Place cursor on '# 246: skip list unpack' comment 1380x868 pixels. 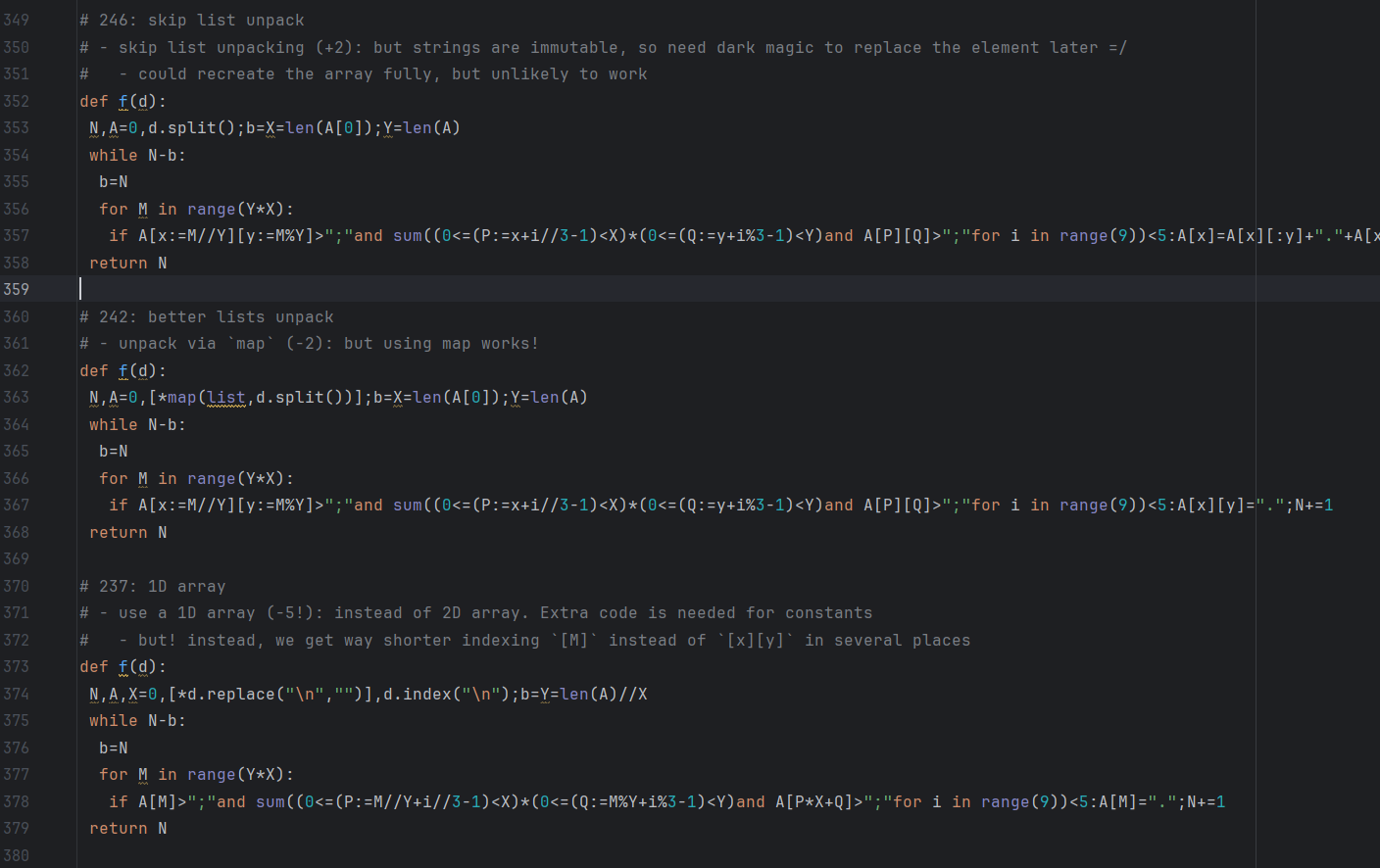pos(191,21)
